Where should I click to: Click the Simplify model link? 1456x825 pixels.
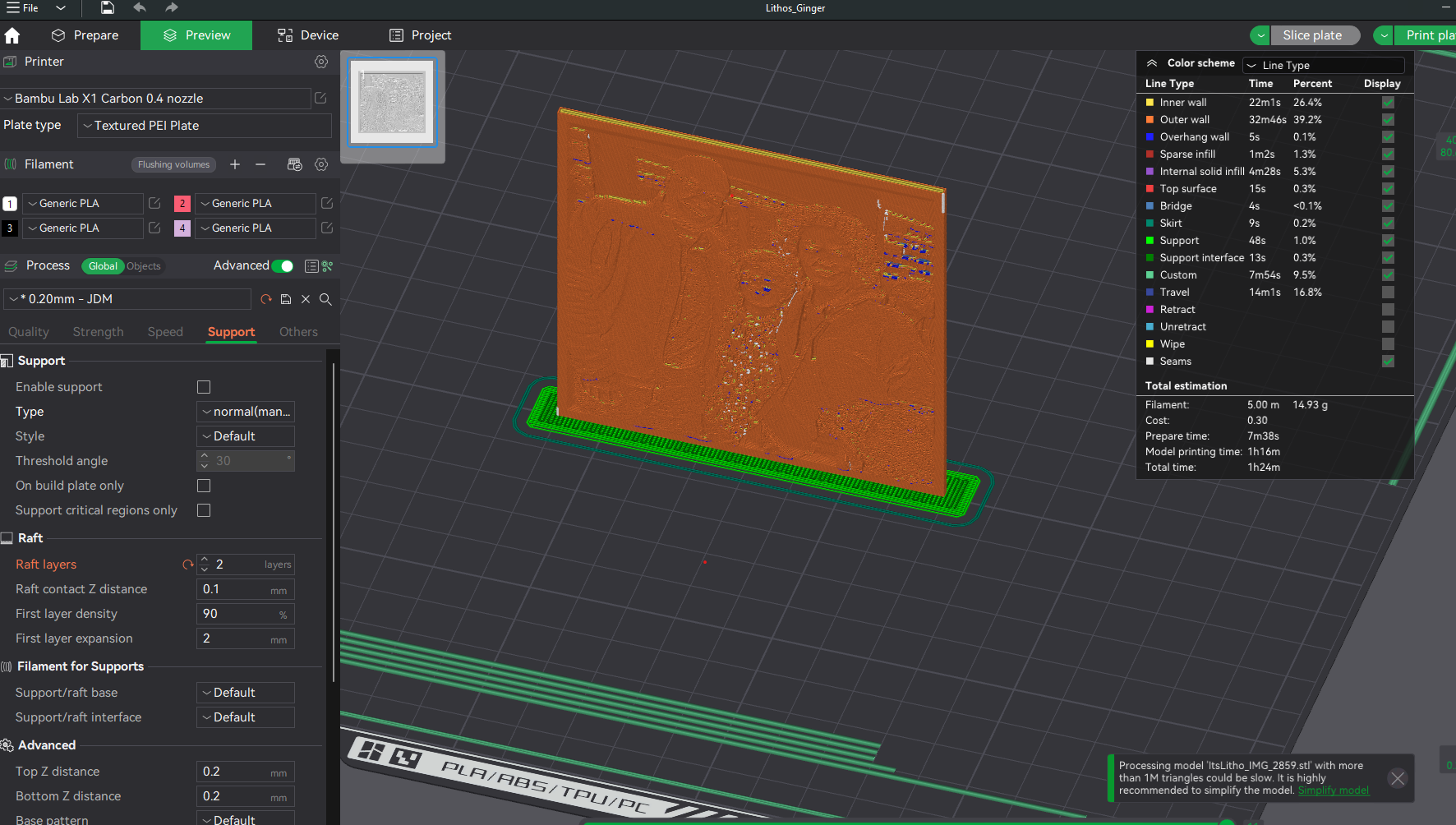pyautogui.click(x=1333, y=790)
